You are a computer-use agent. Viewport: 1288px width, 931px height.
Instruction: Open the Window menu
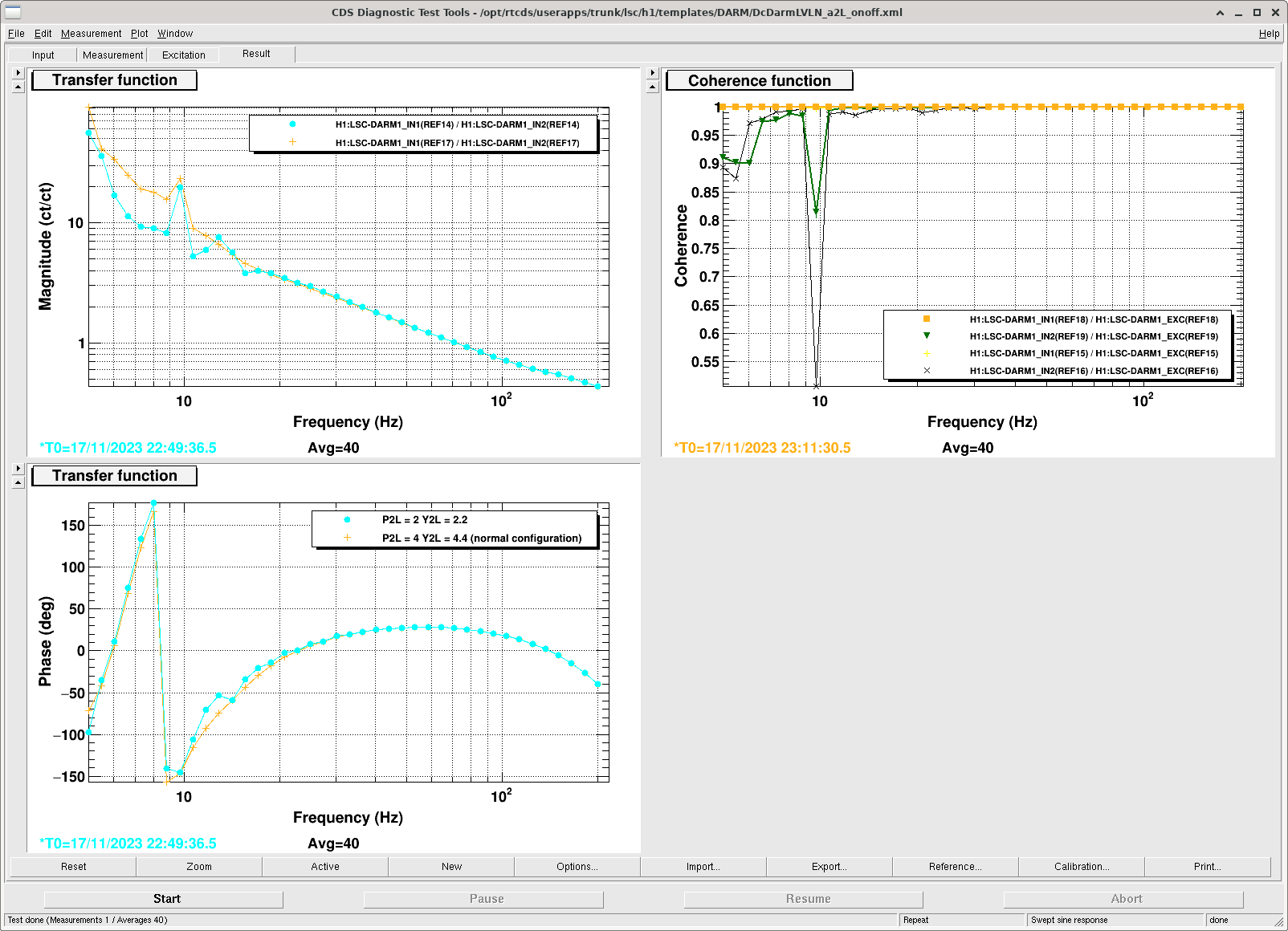point(175,34)
